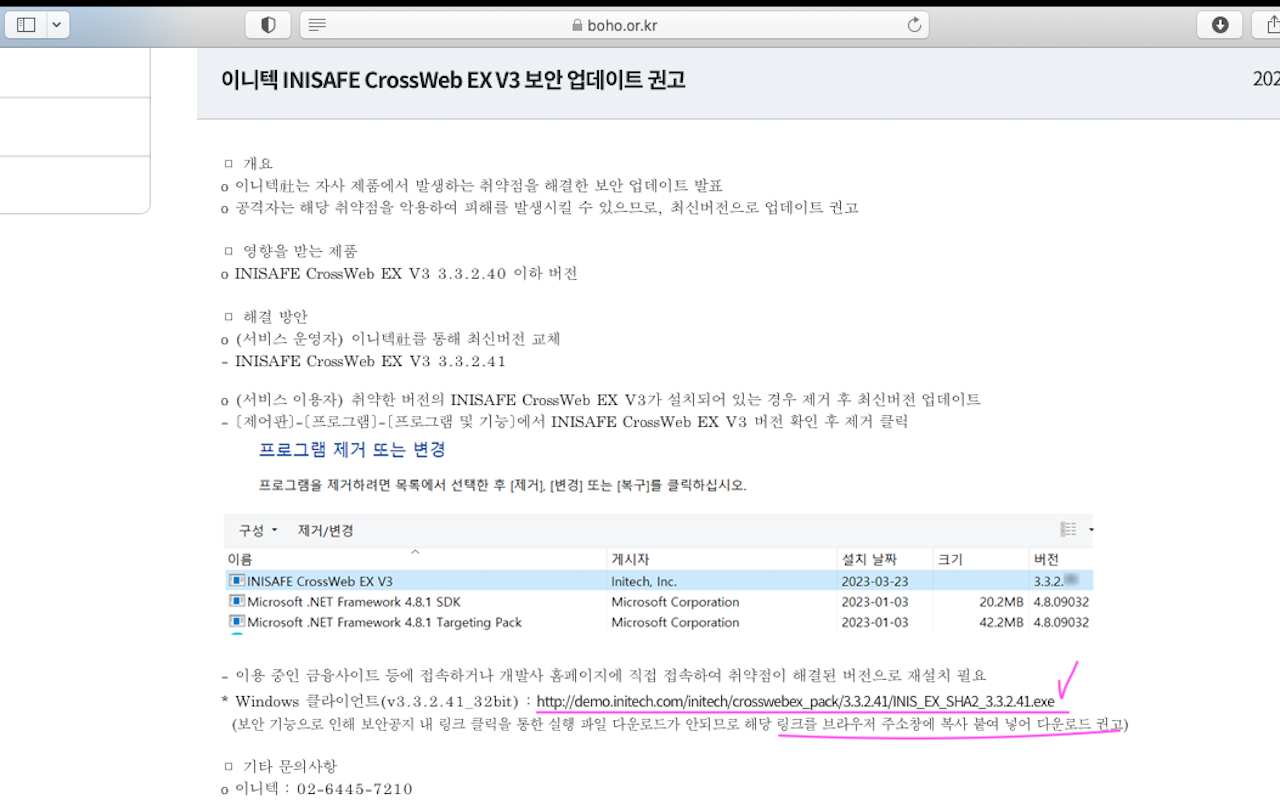Select the Microsoft .NET Framework 4.8.1 SDK row
This screenshot has width=1280, height=800.
pos(659,602)
